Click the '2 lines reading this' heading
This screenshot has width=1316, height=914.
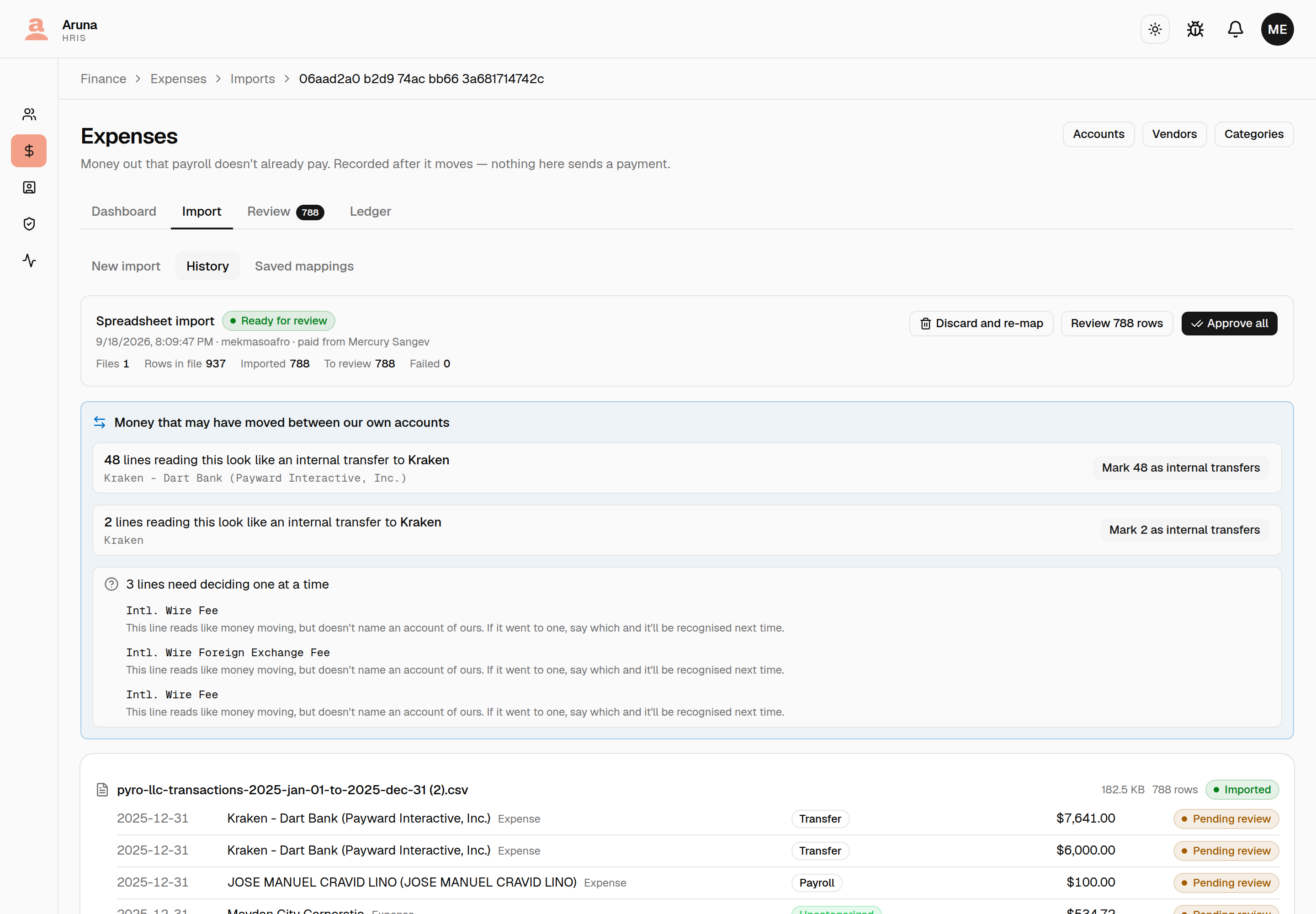coord(273,522)
